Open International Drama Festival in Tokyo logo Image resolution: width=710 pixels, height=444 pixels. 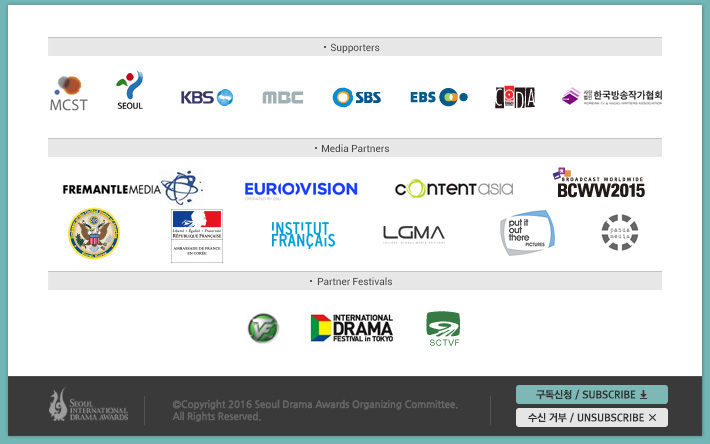tap(352, 328)
